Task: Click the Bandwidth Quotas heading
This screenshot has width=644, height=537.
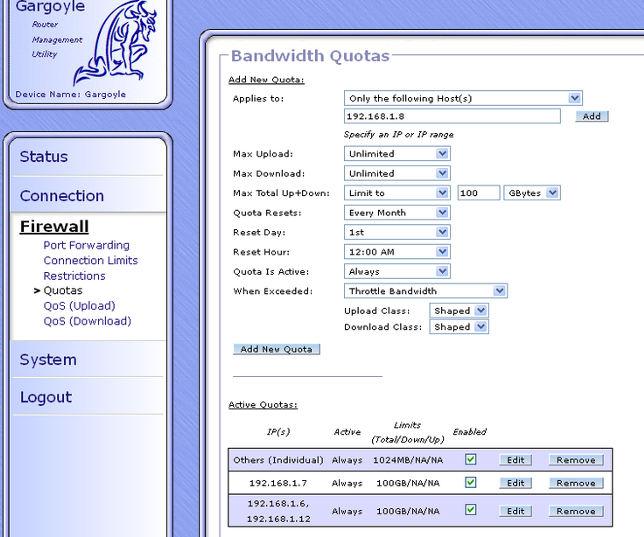Action: click(x=310, y=56)
